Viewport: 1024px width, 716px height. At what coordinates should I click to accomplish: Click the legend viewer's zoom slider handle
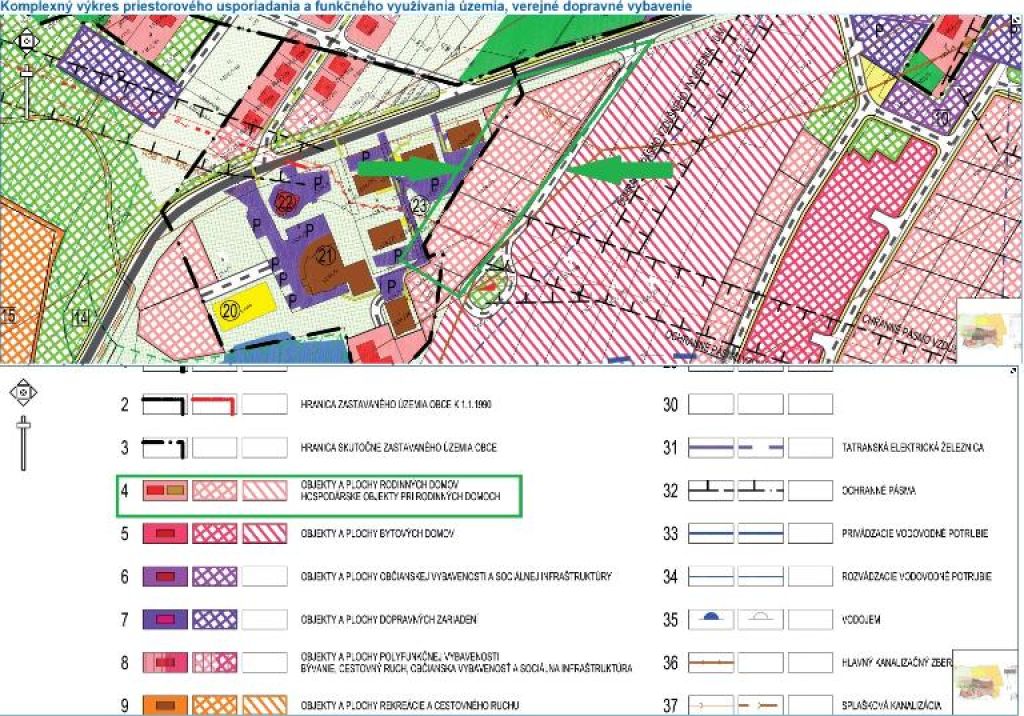click(x=23, y=428)
